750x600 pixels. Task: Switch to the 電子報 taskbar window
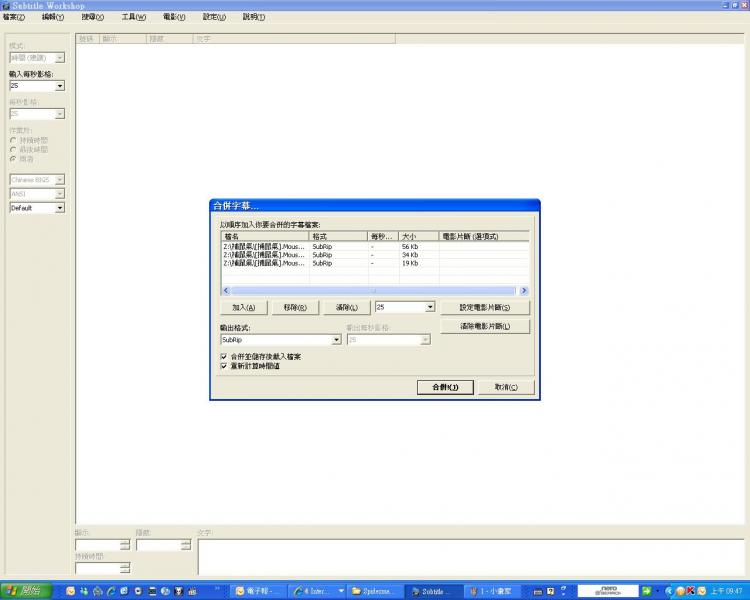pyautogui.click(x=260, y=591)
